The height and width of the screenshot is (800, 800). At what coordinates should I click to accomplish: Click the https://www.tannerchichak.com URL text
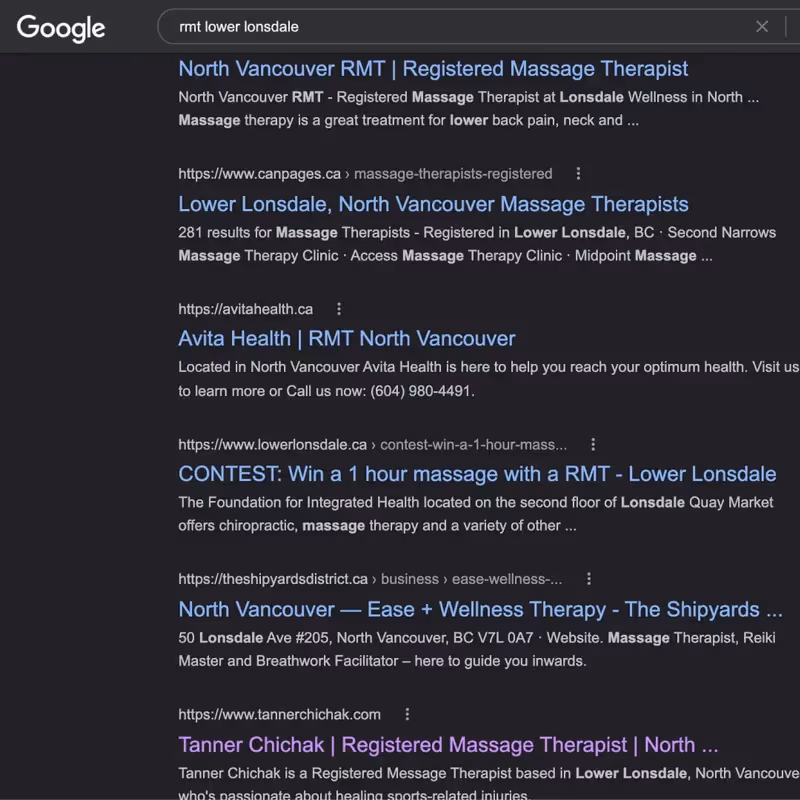[x=279, y=714]
